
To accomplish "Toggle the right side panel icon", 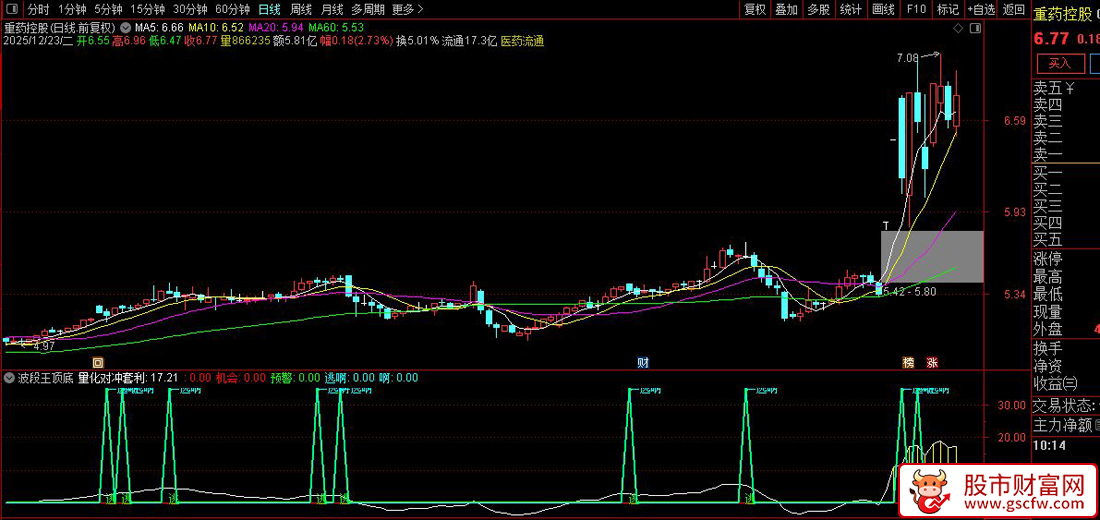I will [x=974, y=28].
